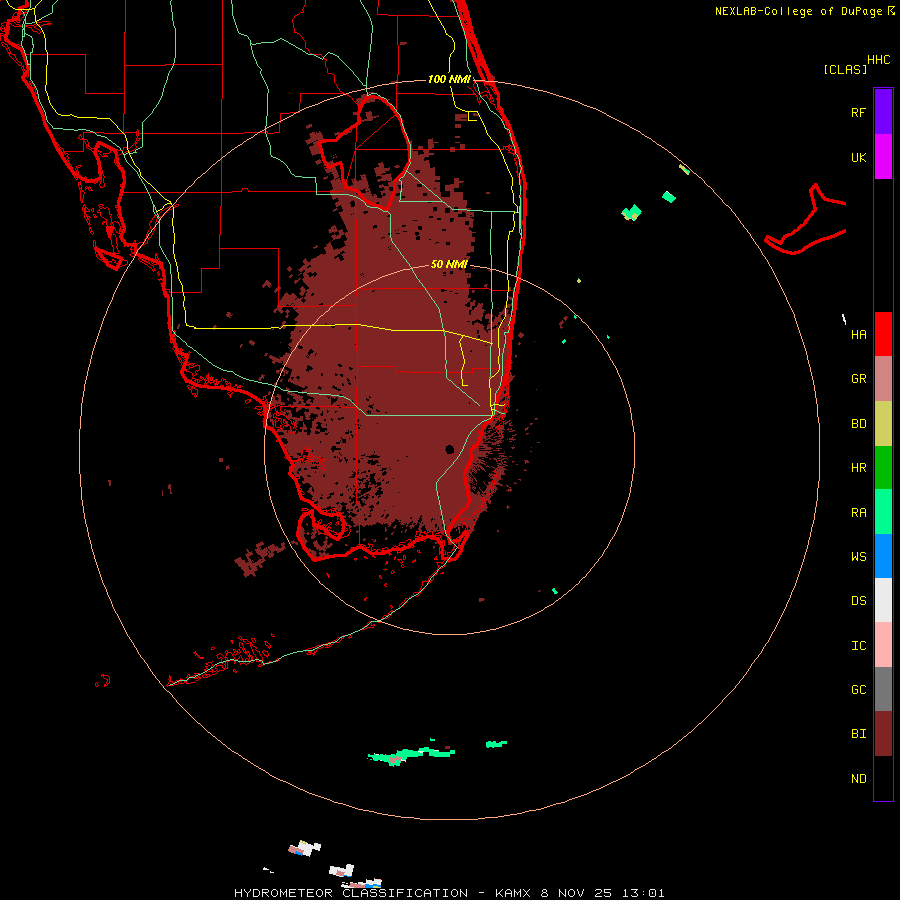Screen dimensions: 900x900
Task: Click the magenta UK legend color block
Action: click(x=883, y=156)
